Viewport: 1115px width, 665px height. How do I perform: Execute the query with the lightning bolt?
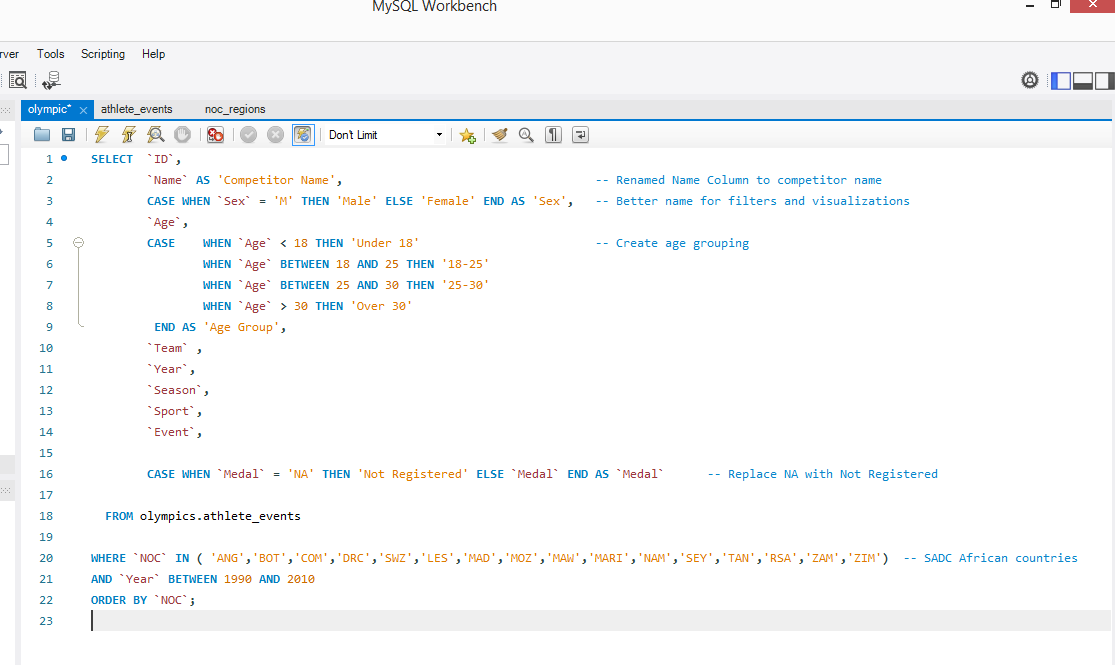[x=102, y=135]
